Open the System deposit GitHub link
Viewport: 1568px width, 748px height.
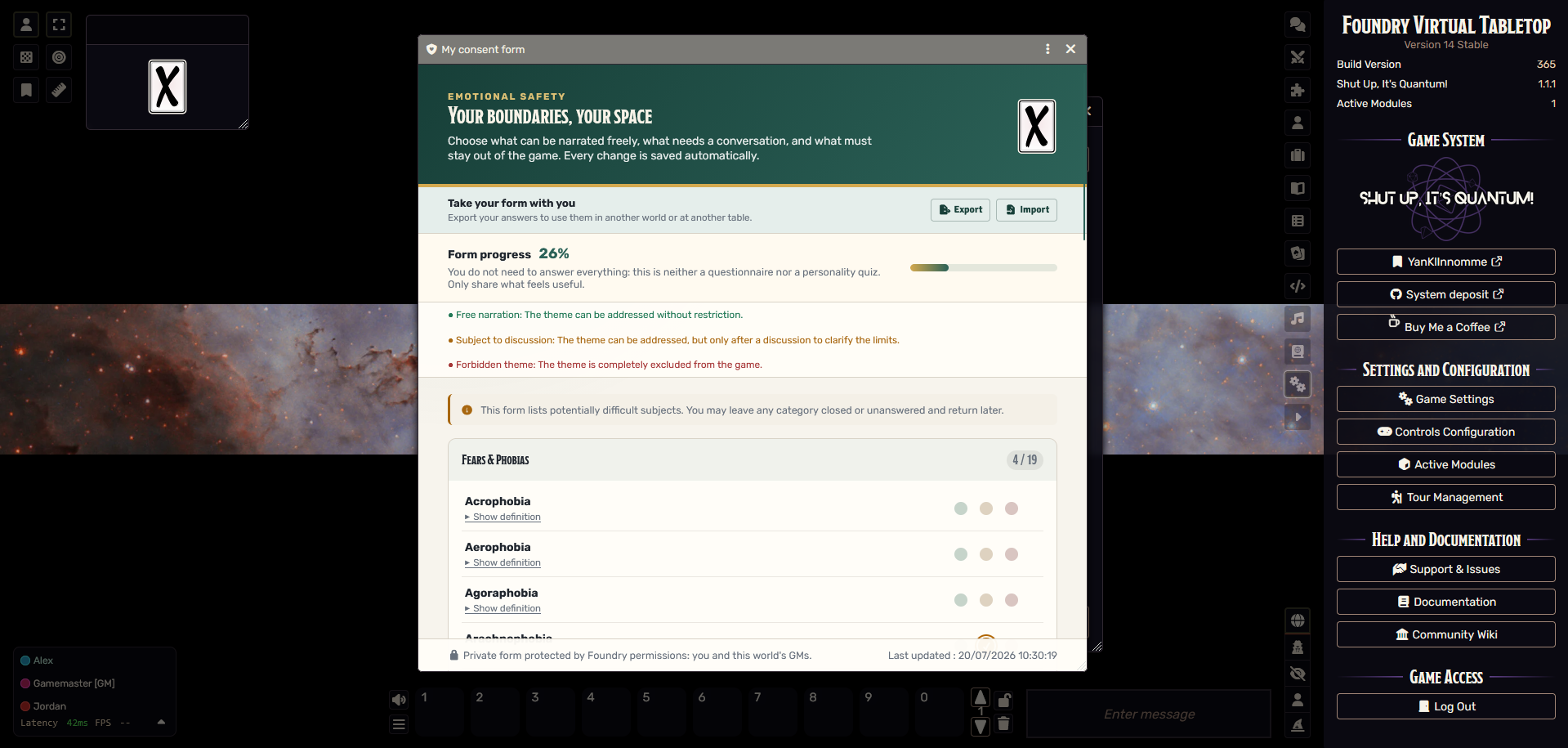coord(1446,294)
